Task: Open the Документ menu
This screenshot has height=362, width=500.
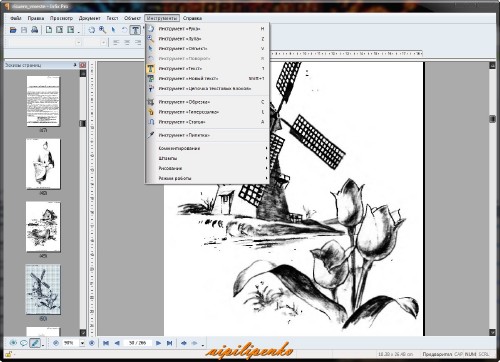Action: (89, 18)
